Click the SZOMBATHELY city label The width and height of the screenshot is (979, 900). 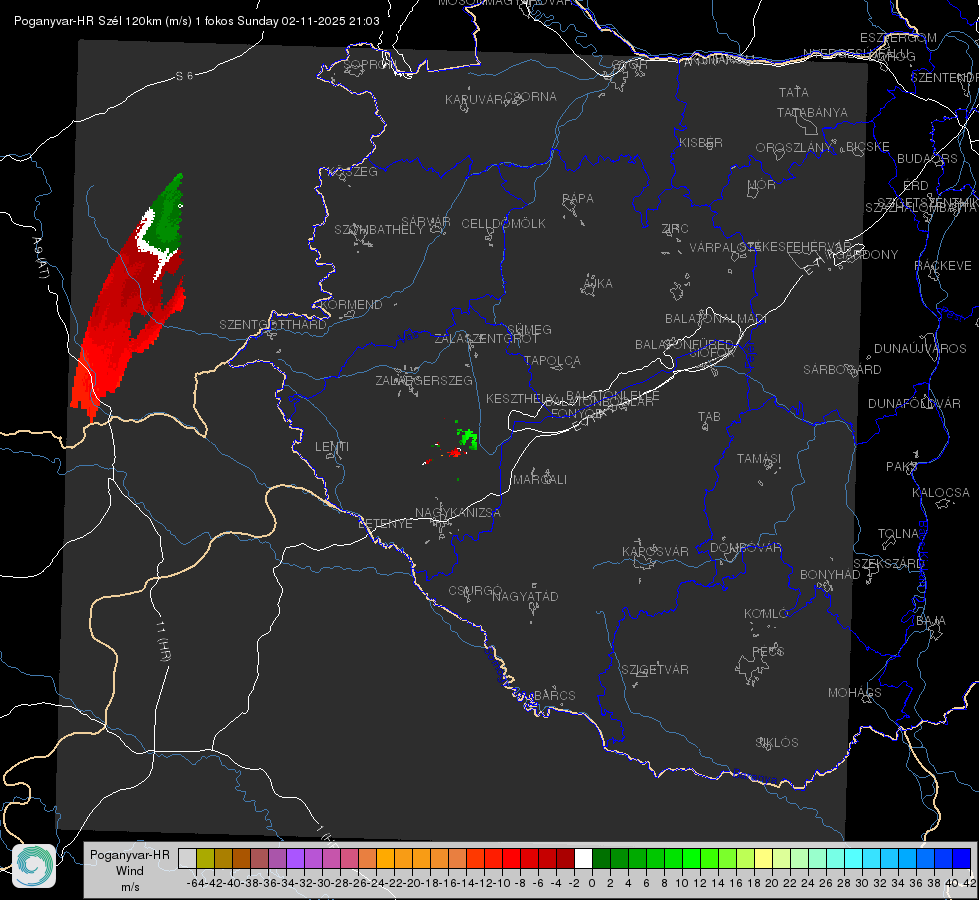tap(379, 230)
